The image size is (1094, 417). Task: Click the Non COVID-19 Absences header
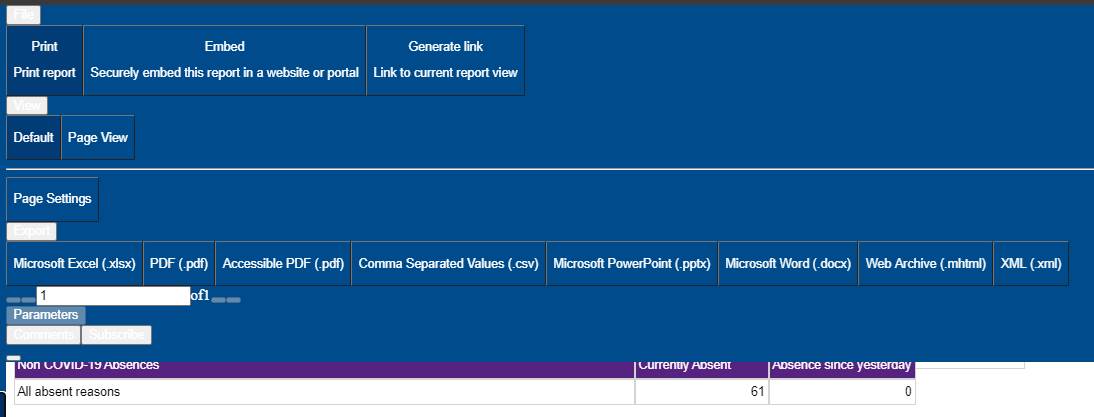324,369
